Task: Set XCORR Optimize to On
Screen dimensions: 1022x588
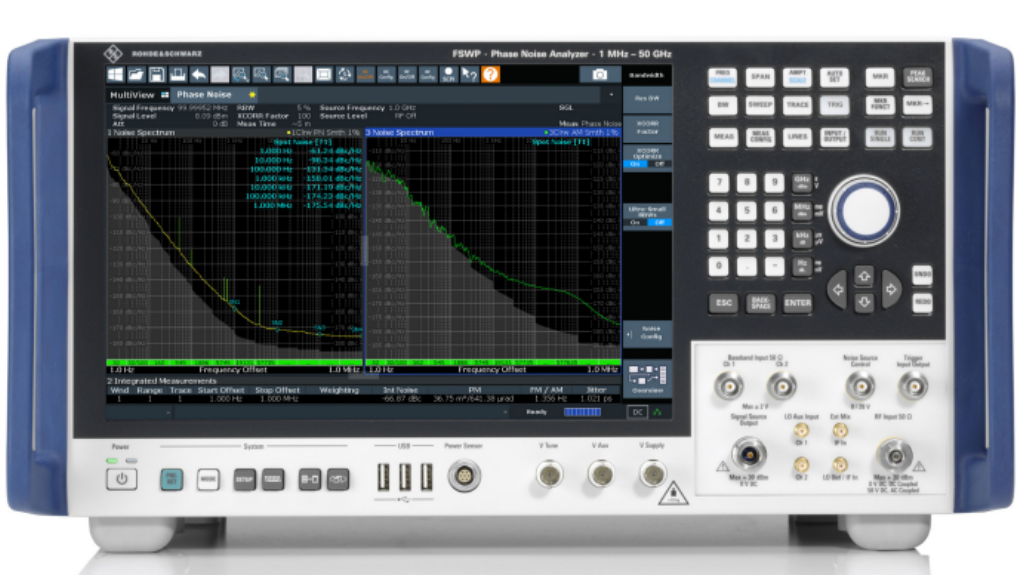Action: 635,164
